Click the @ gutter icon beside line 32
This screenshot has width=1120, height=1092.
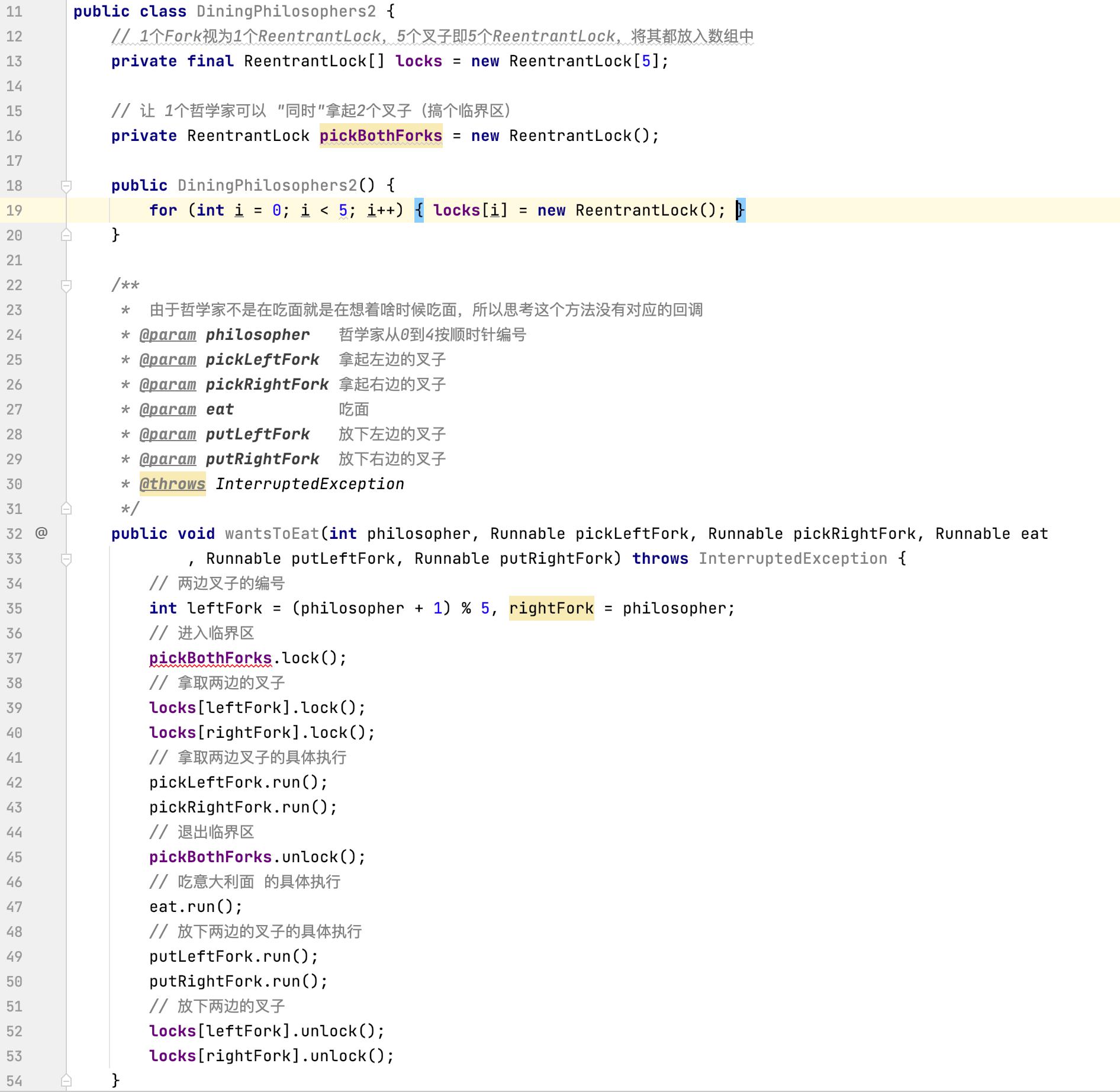[41, 533]
